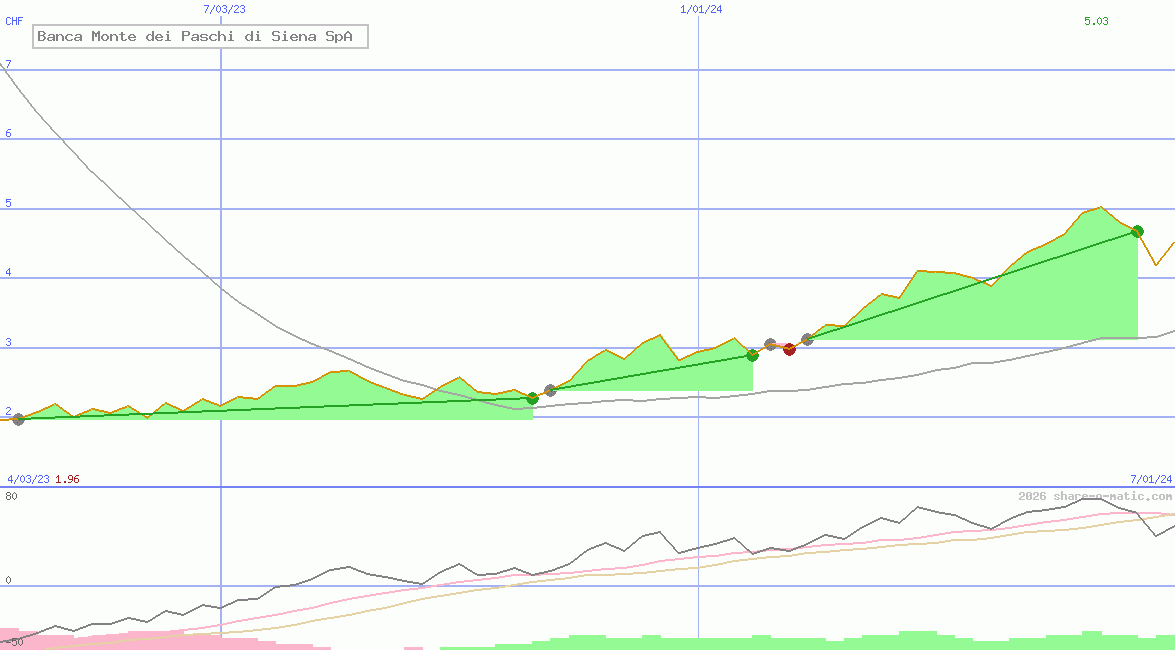Click the 80 level label on the oscillator panel

[11, 496]
